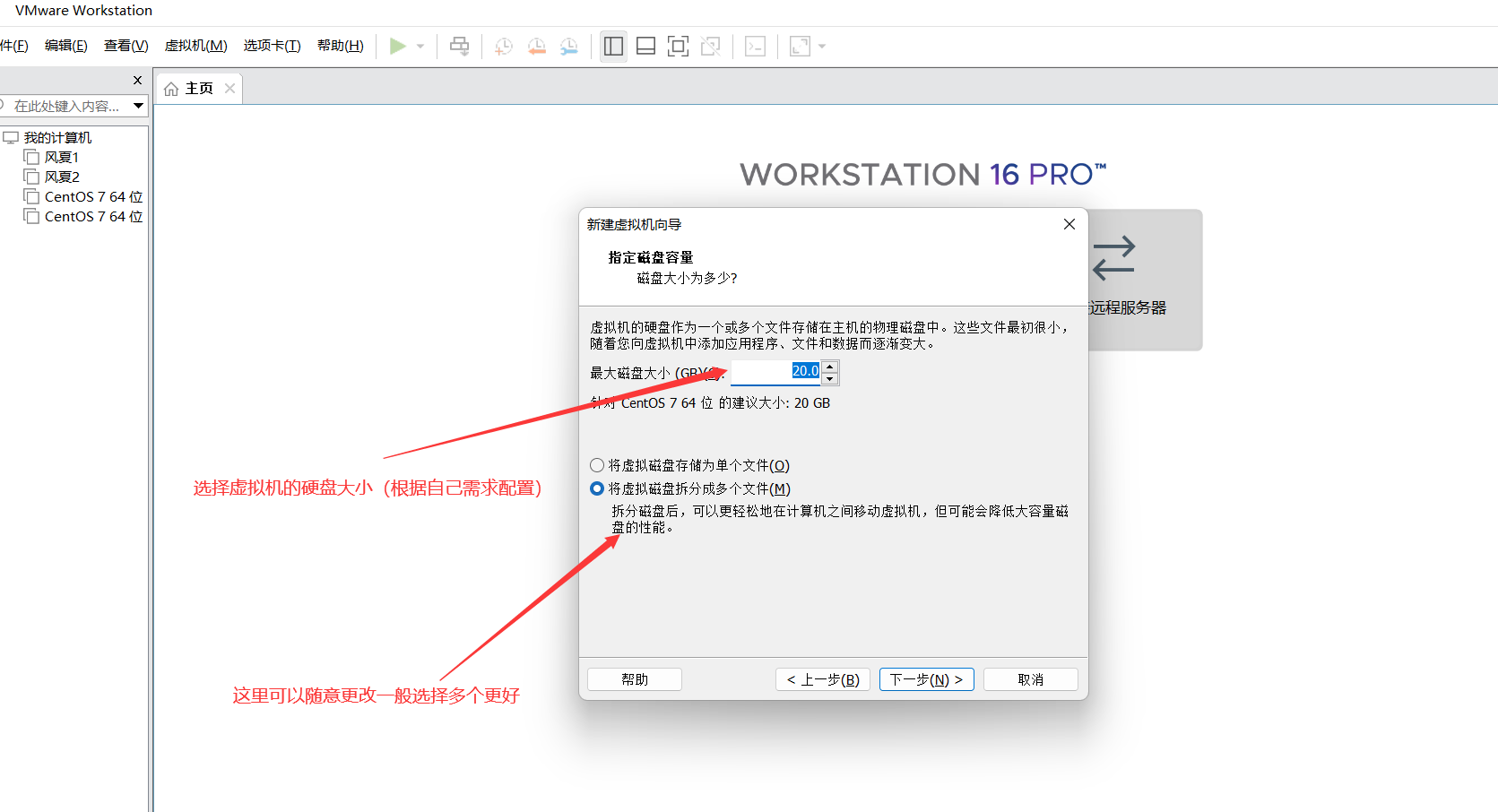This screenshot has height=812, width=1498.
Task: Click the 帮助 button in the wizard
Action: (x=635, y=679)
